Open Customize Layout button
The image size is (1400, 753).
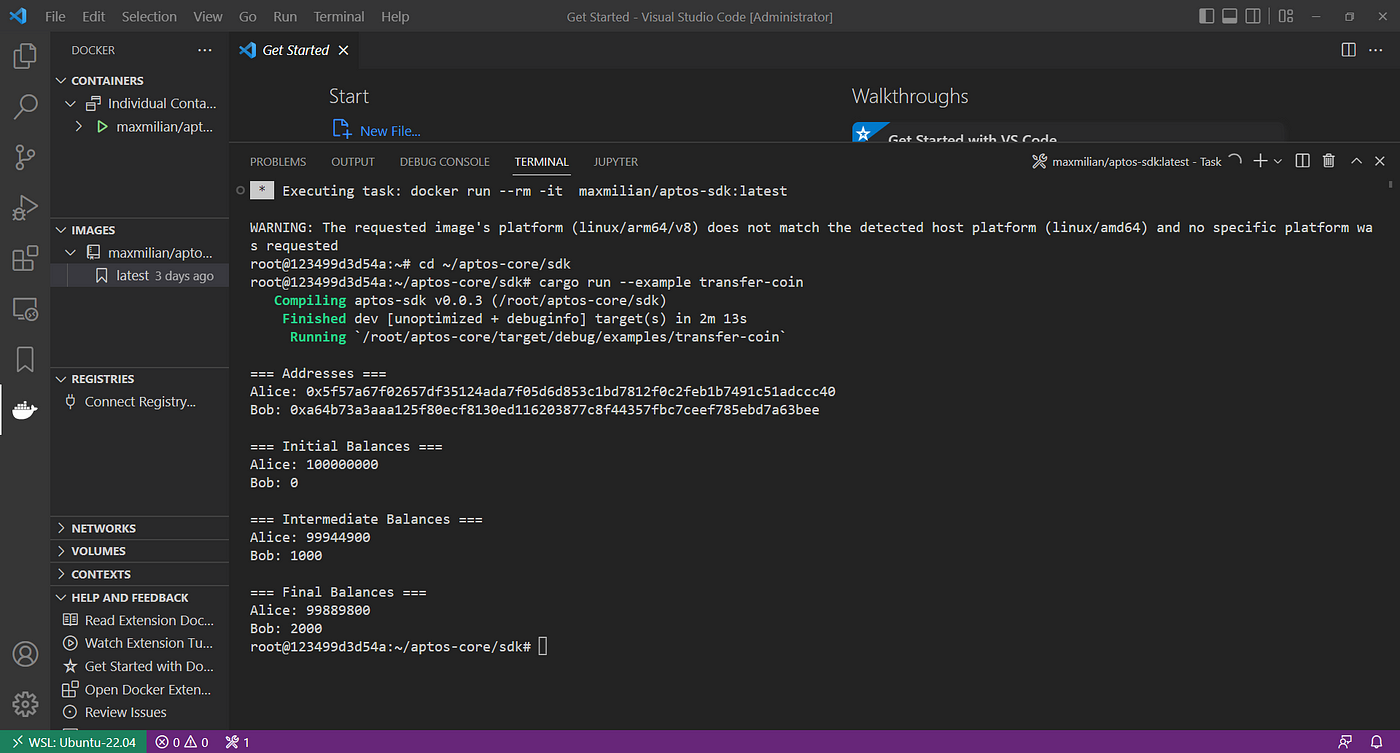click(1286, 17)
